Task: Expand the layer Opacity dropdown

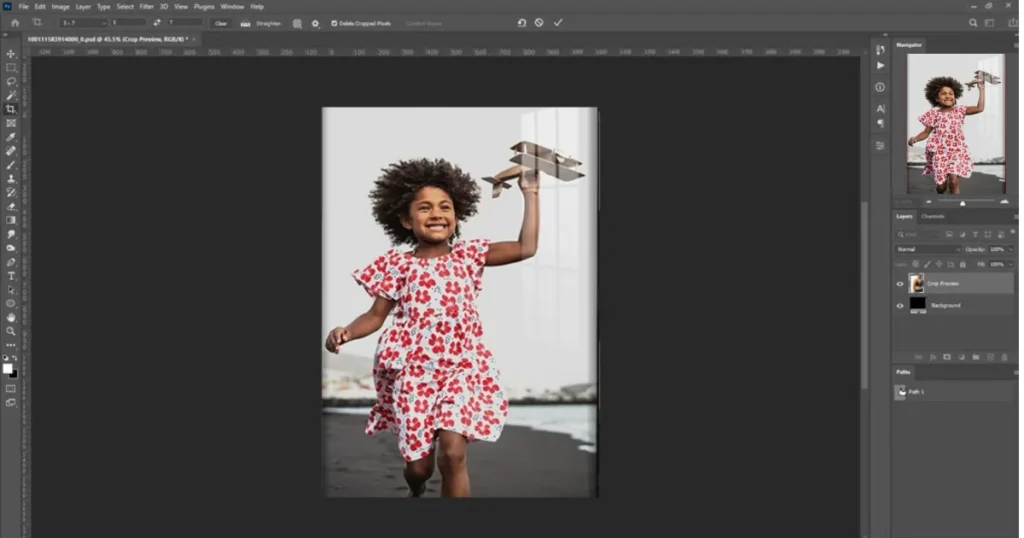Action: [1010, 249]
